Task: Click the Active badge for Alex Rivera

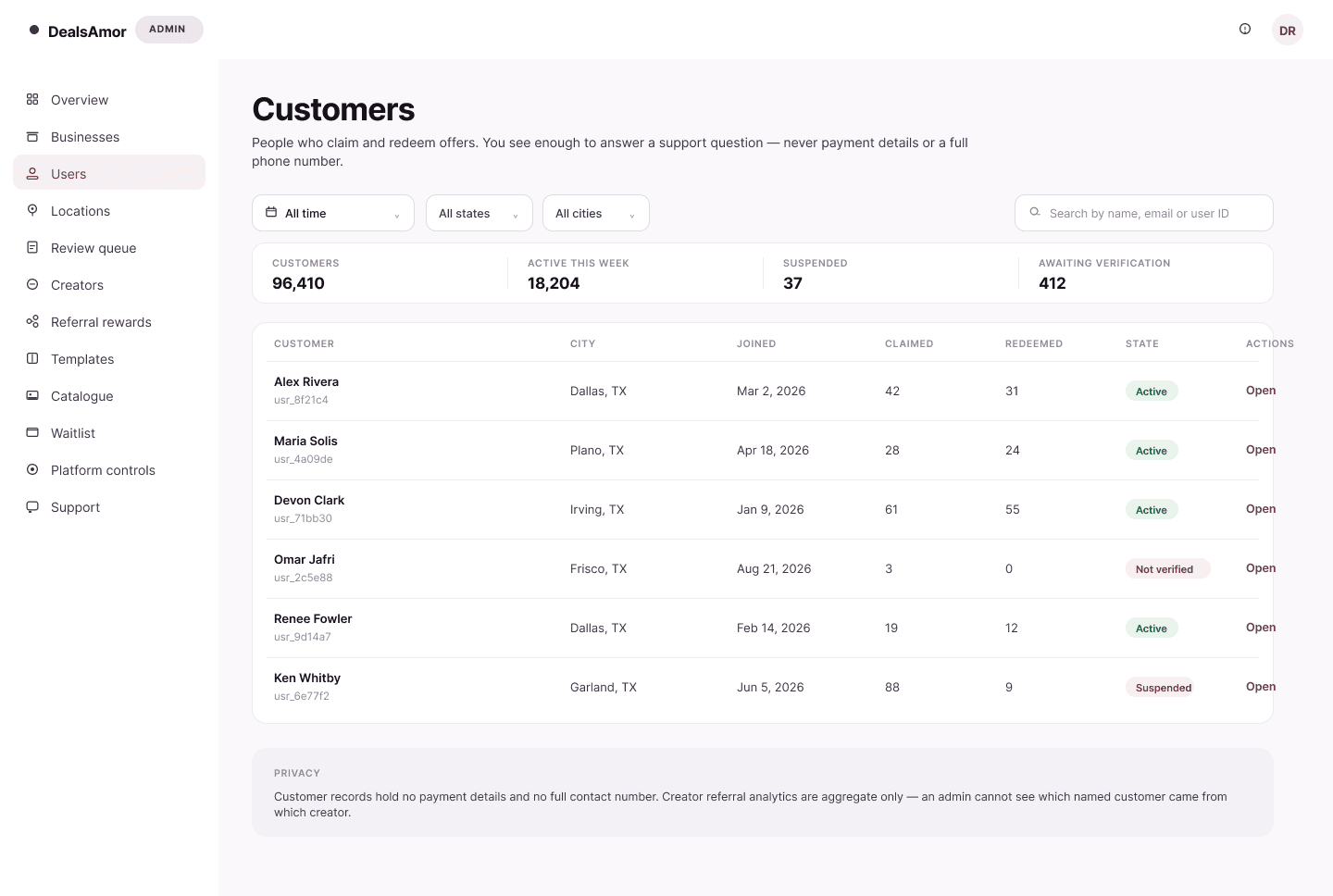Action: click(x=1152, y=392)
